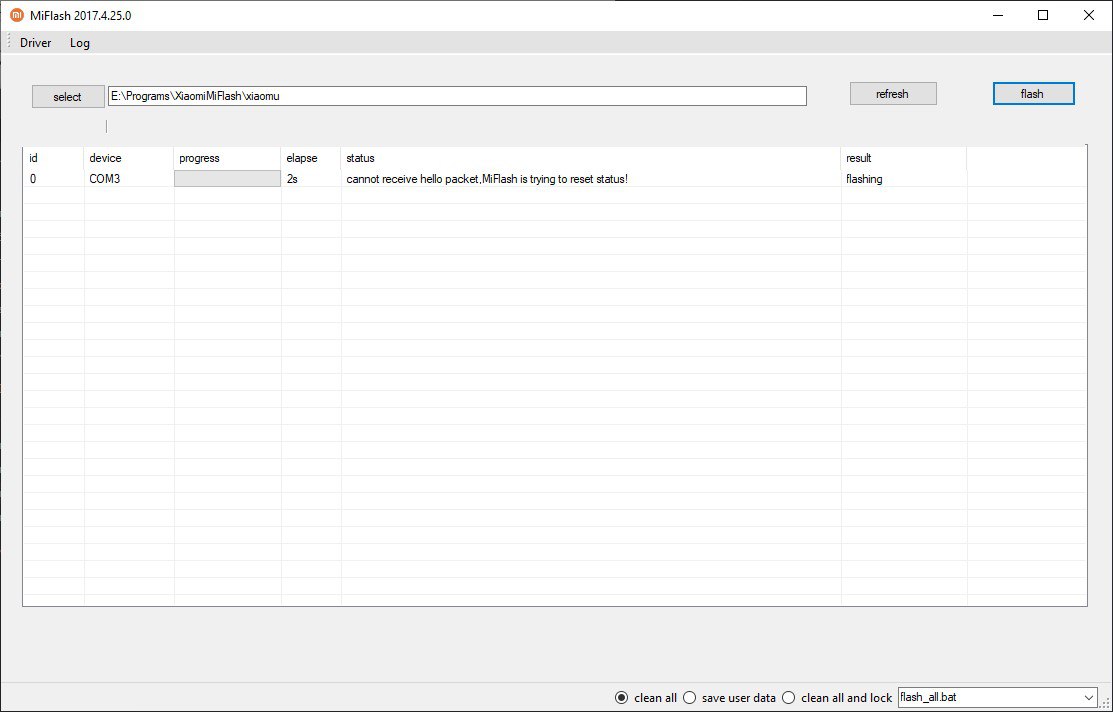Click the progress column header
Screen dimensions: 1113x712
pos(227,158)
